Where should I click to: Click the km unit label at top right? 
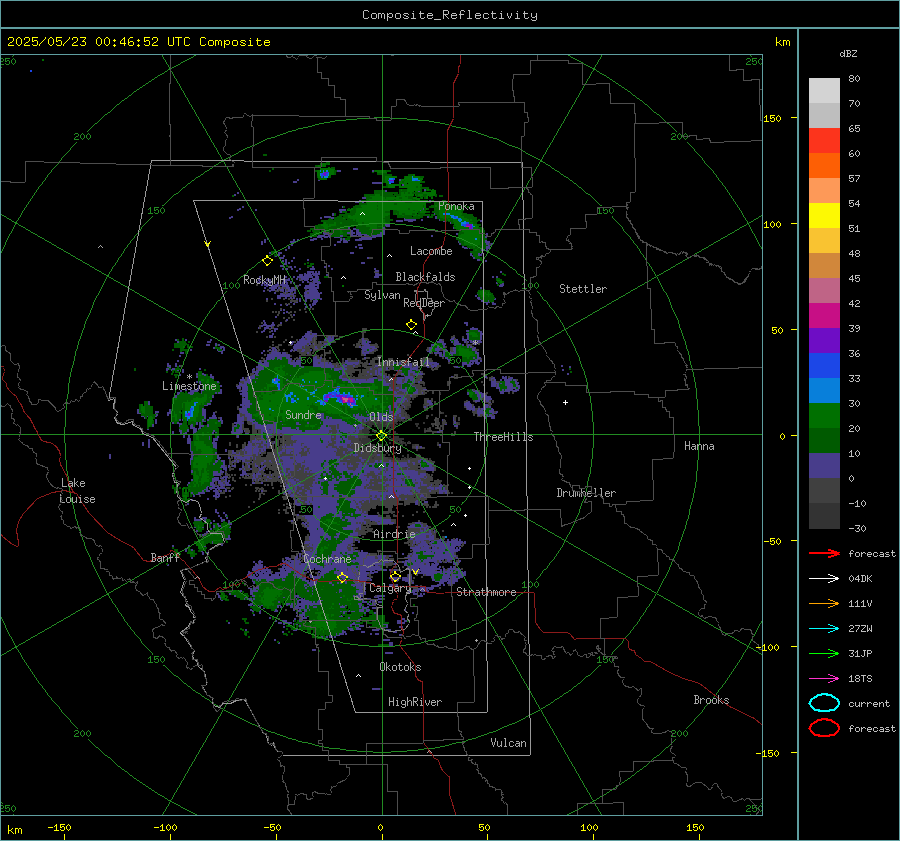click(782, 42)
